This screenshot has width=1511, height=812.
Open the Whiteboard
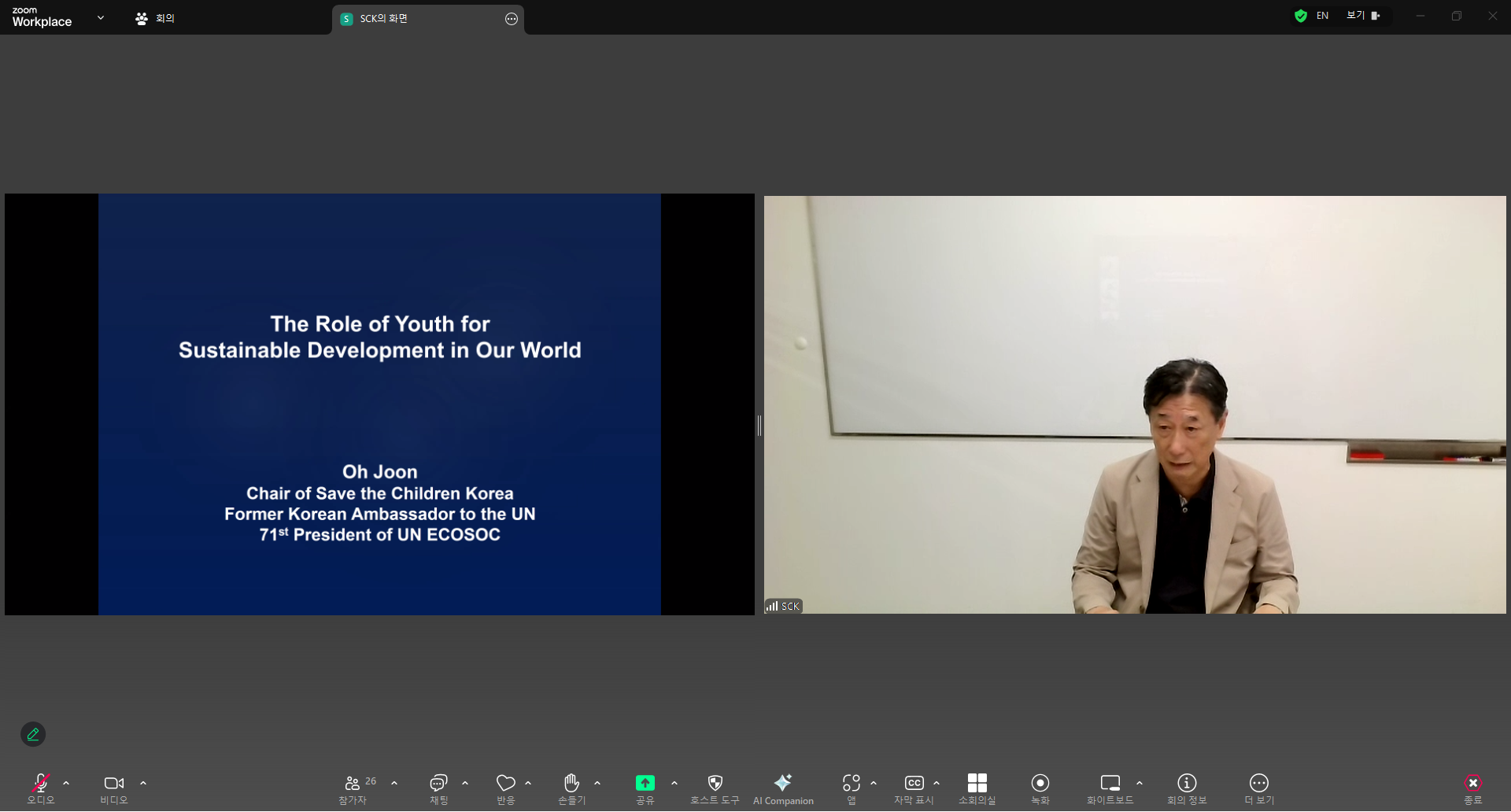(1110, 788)
